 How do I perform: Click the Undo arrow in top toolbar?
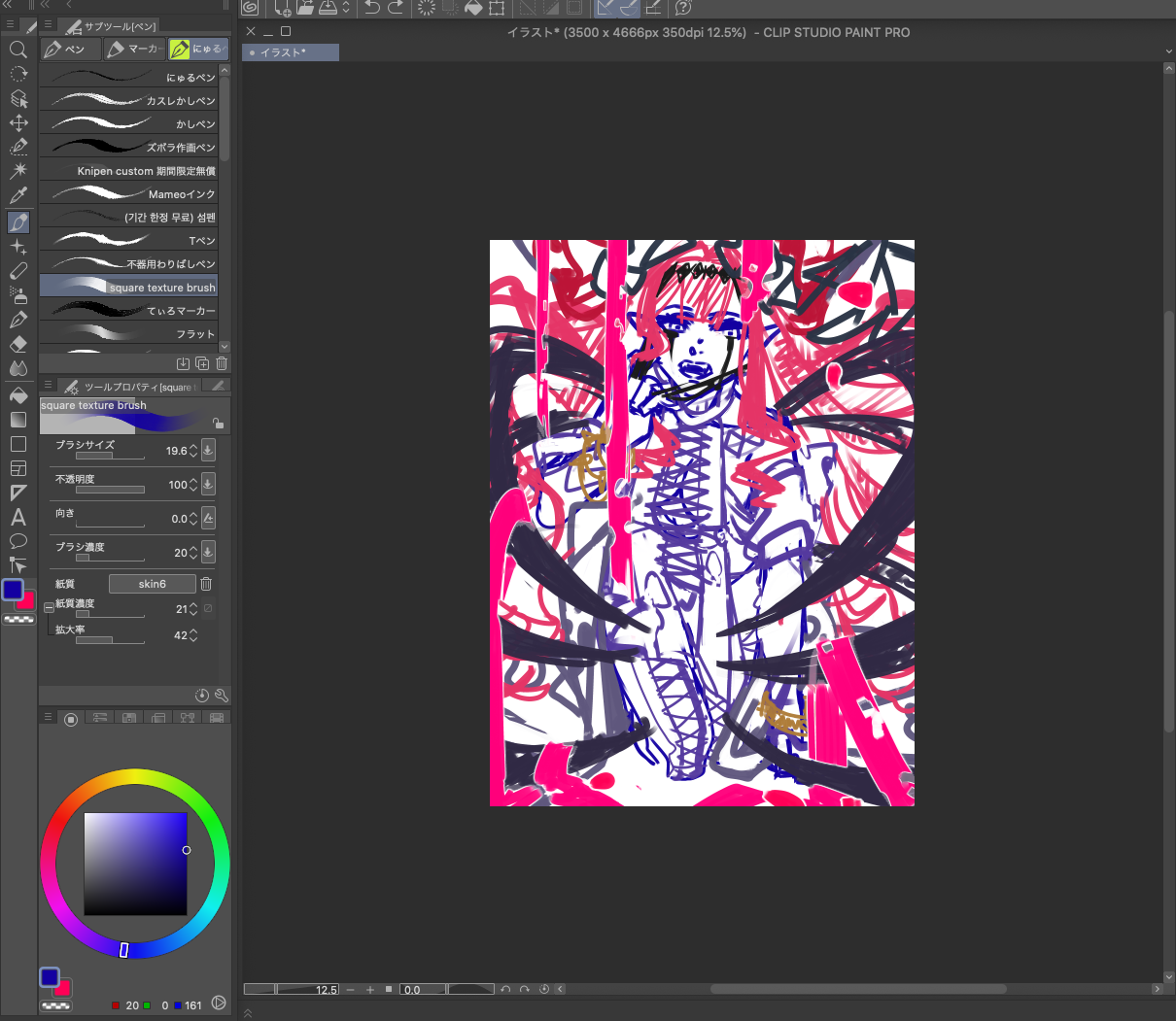point(372,9)
